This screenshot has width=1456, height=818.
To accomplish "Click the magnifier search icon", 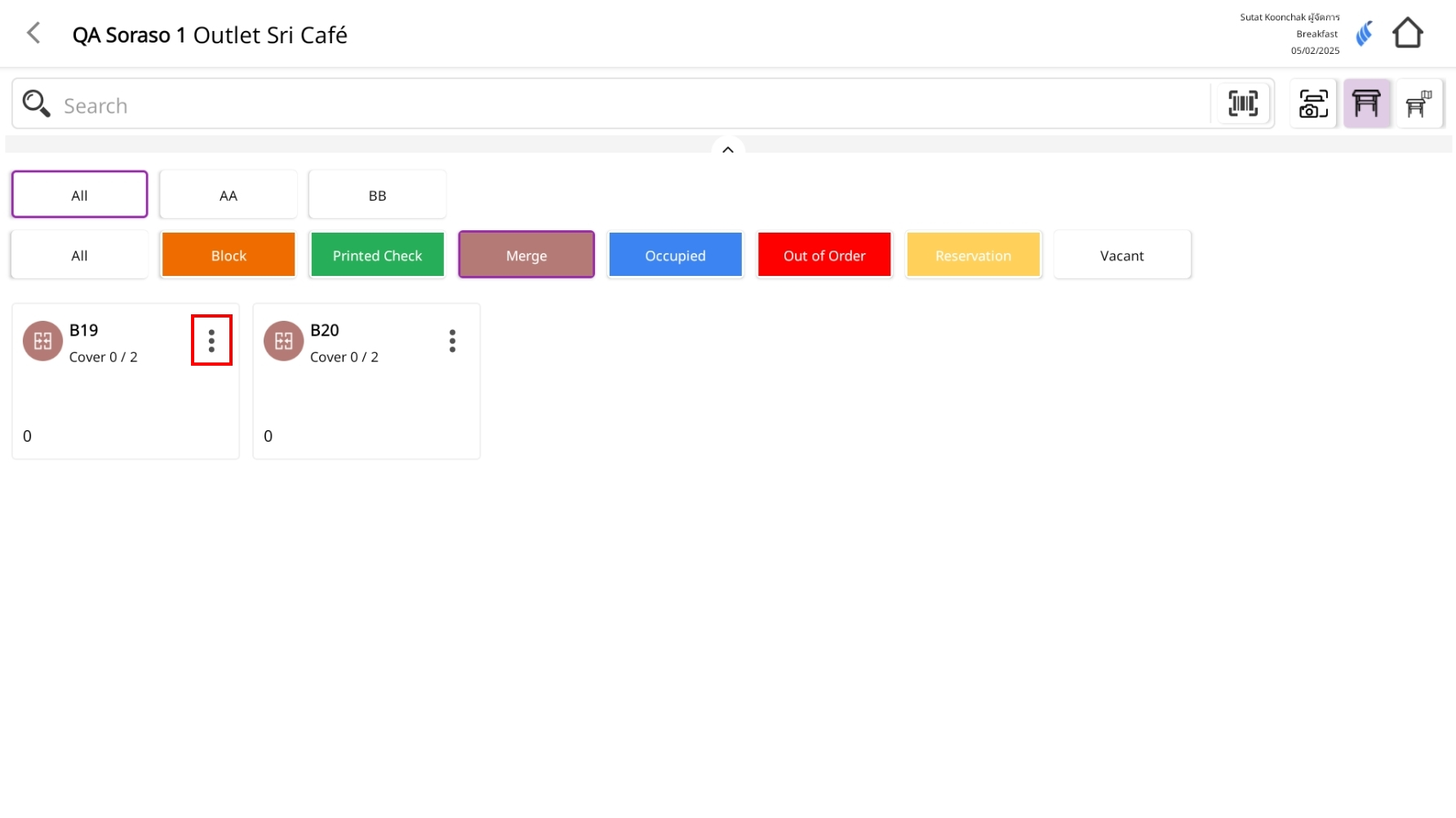I will coord(36,104).
